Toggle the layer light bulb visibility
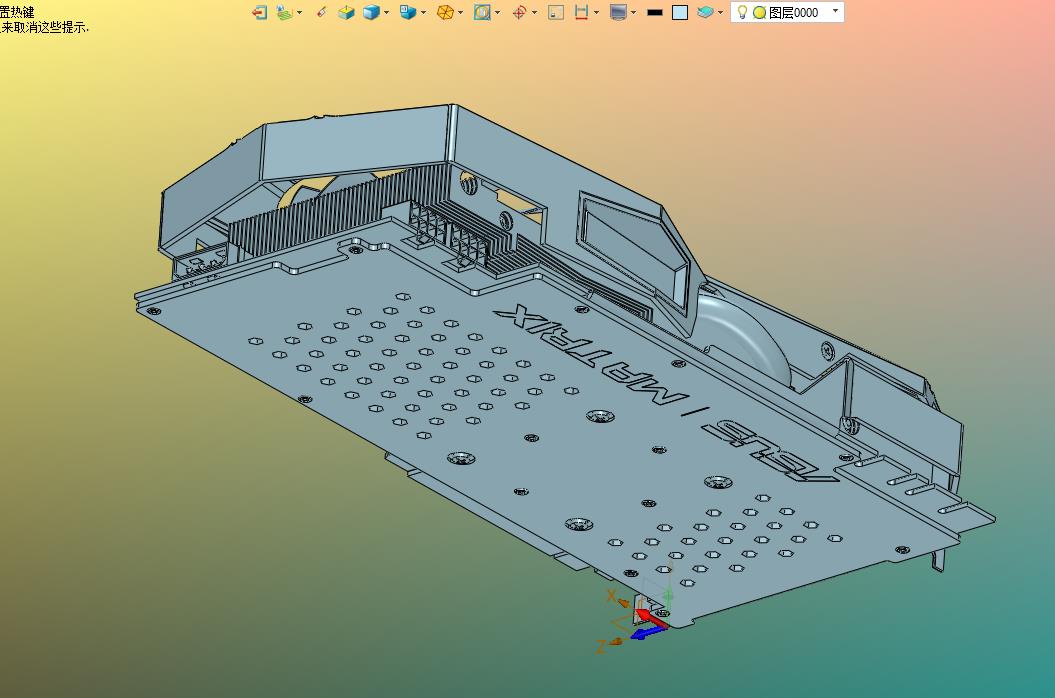 pos(742,12)
